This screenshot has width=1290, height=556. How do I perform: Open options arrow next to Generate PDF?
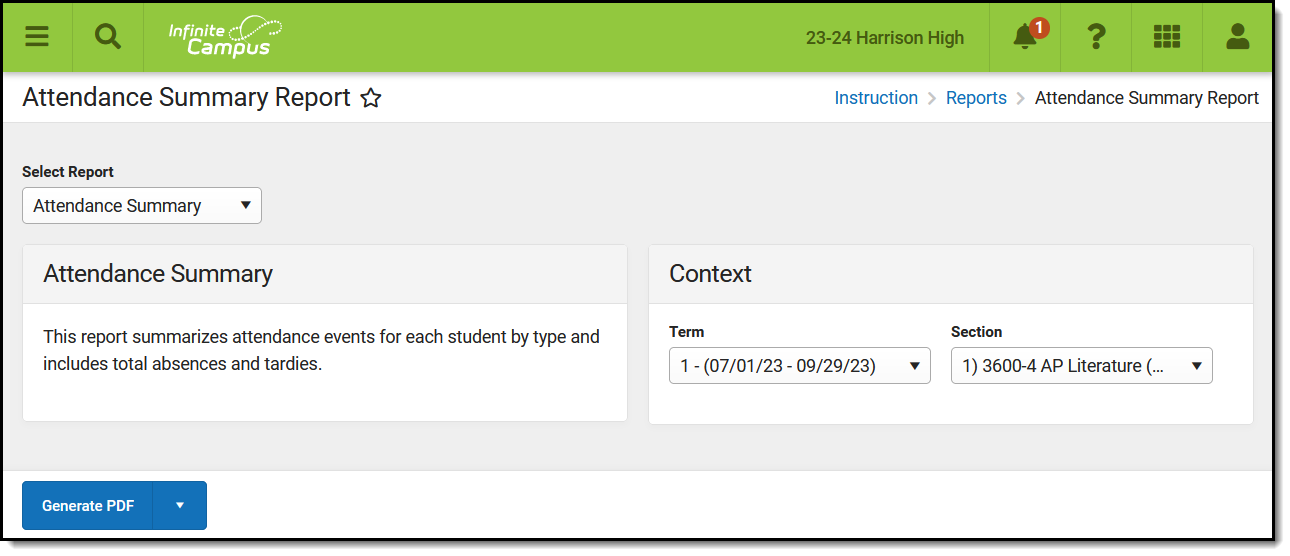tap(180, 506)
